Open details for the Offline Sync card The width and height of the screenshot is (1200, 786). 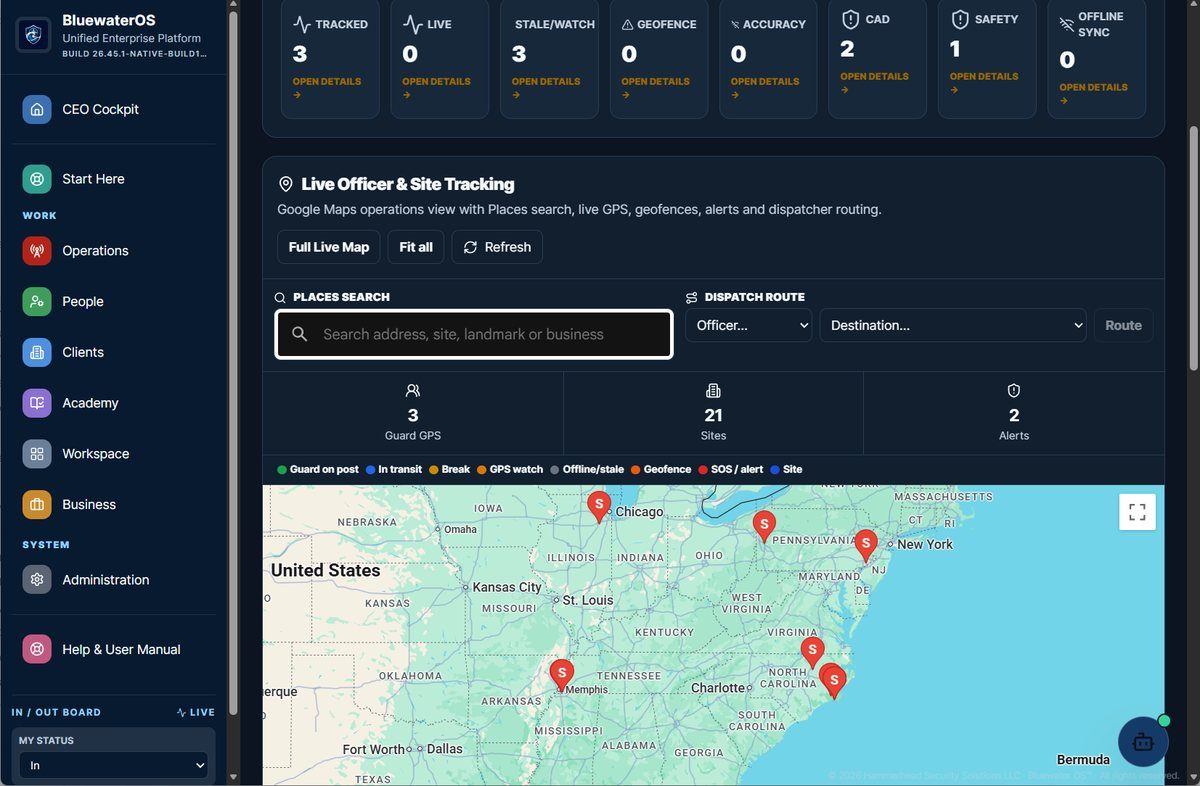click(x=1093, y=93)
